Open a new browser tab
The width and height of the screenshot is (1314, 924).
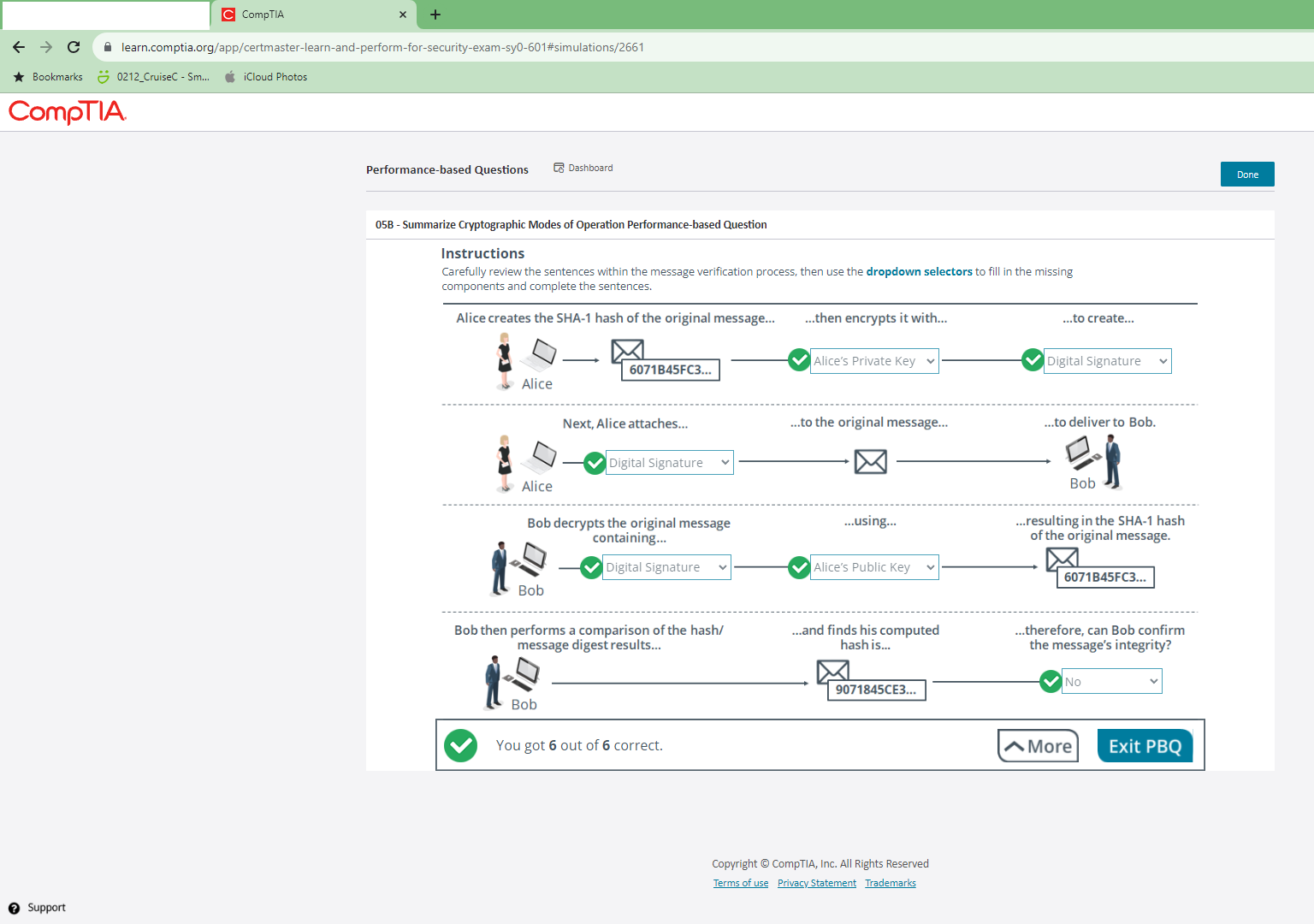[x=435, y=15]
